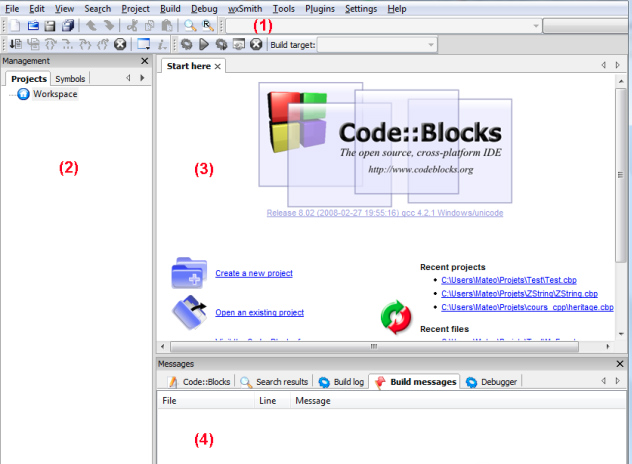Screen dimensions: 632x464
Task: Click the open existing project folder icon
Action: [189, 312]
